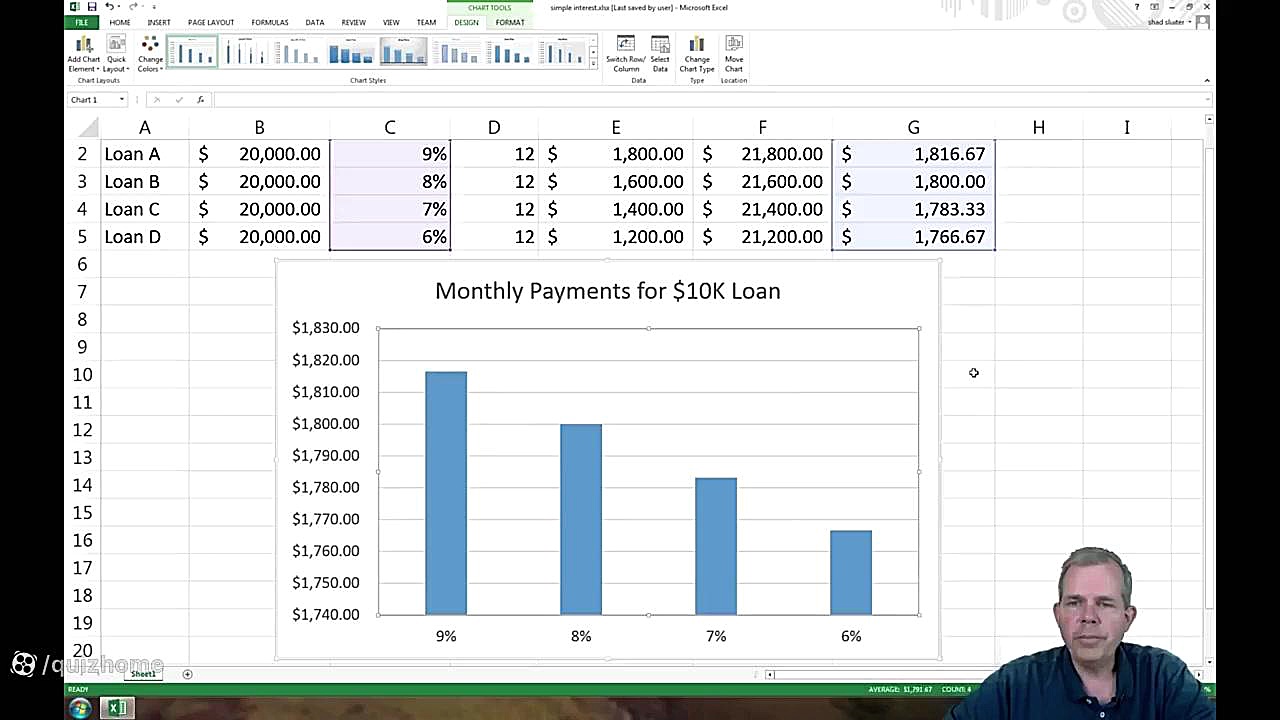
Task: Click the chart title Monthly Payments for $10K Loan
Action: pos(608,291)
